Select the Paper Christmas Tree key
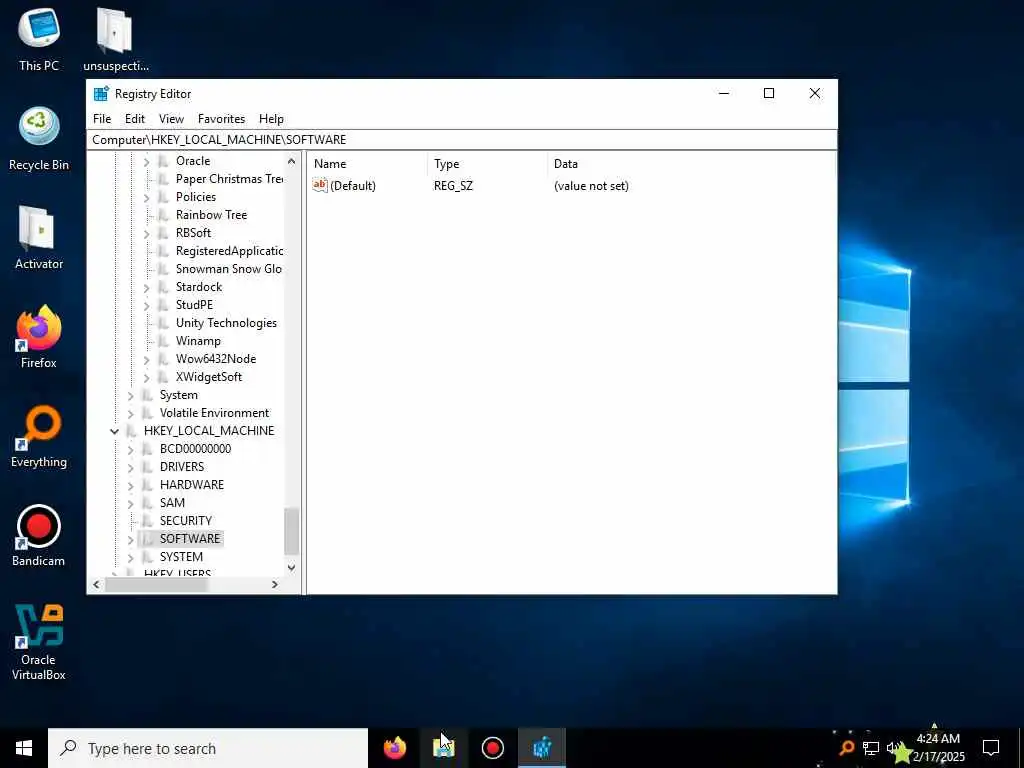The image size is (1024, 768). tap(229, 179)
